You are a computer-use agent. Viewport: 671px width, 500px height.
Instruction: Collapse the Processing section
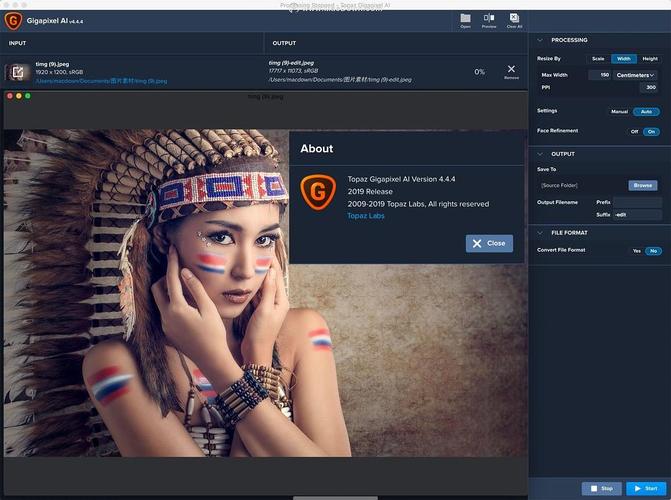tap(541, 40)
